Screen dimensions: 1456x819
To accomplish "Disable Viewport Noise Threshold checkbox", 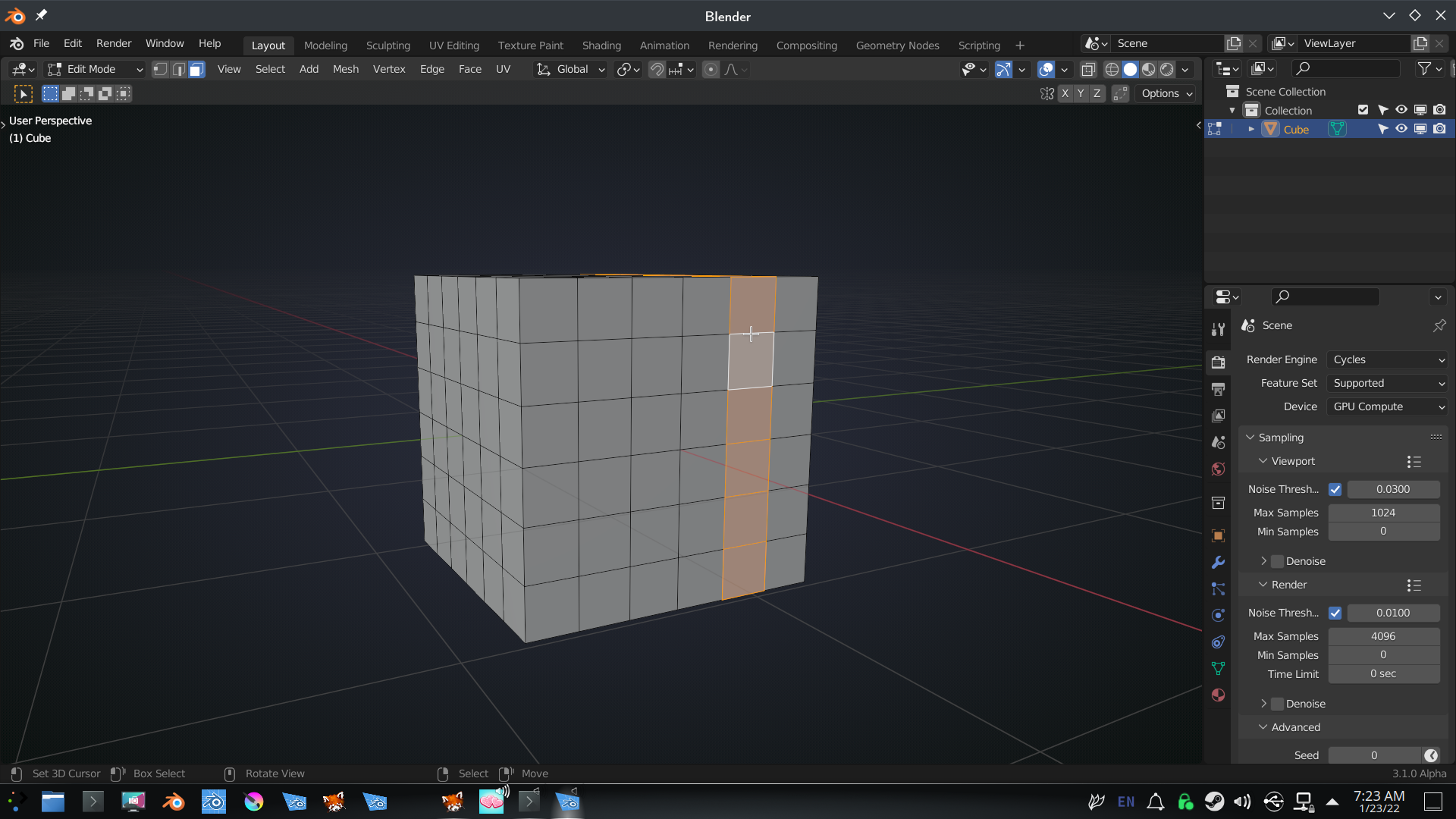I will [x=1335, y=489].
